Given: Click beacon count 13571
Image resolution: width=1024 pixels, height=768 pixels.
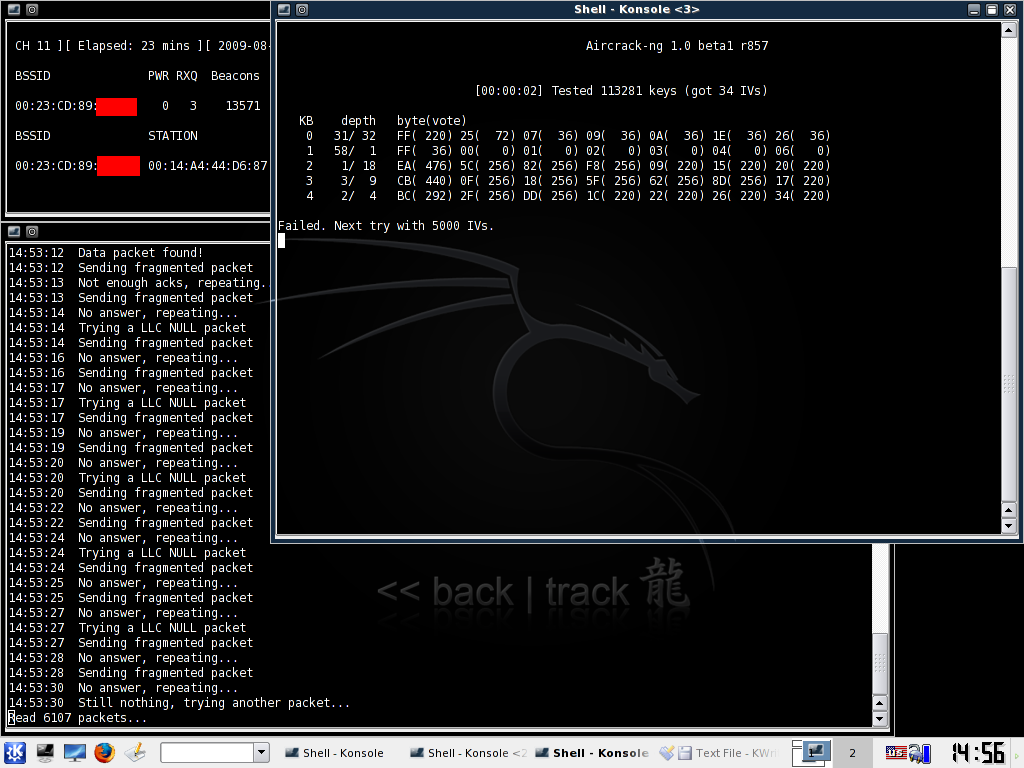Looking at the screenshot, I should tap(243, 106).
